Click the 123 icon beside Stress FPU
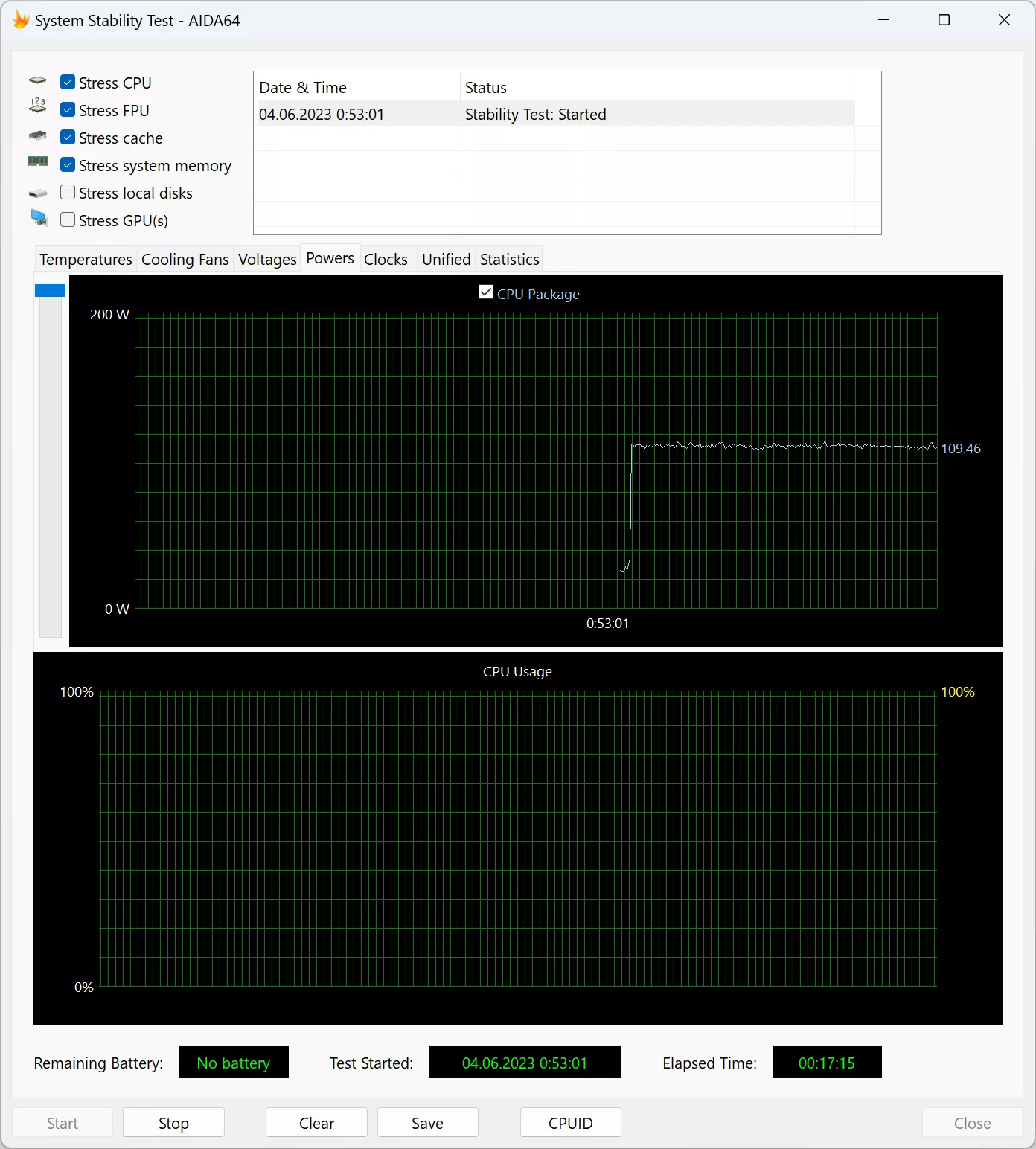 tap(38, 106)
